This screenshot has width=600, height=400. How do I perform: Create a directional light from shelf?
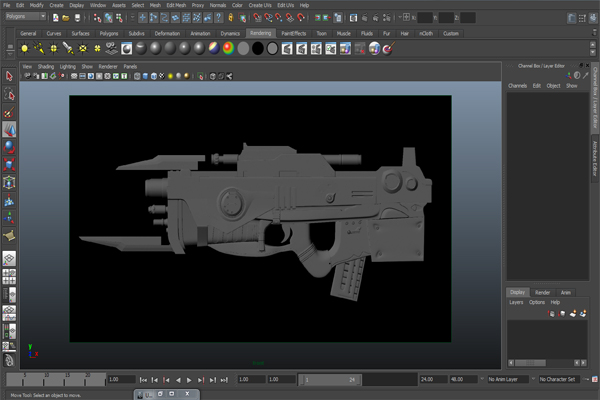39,49
